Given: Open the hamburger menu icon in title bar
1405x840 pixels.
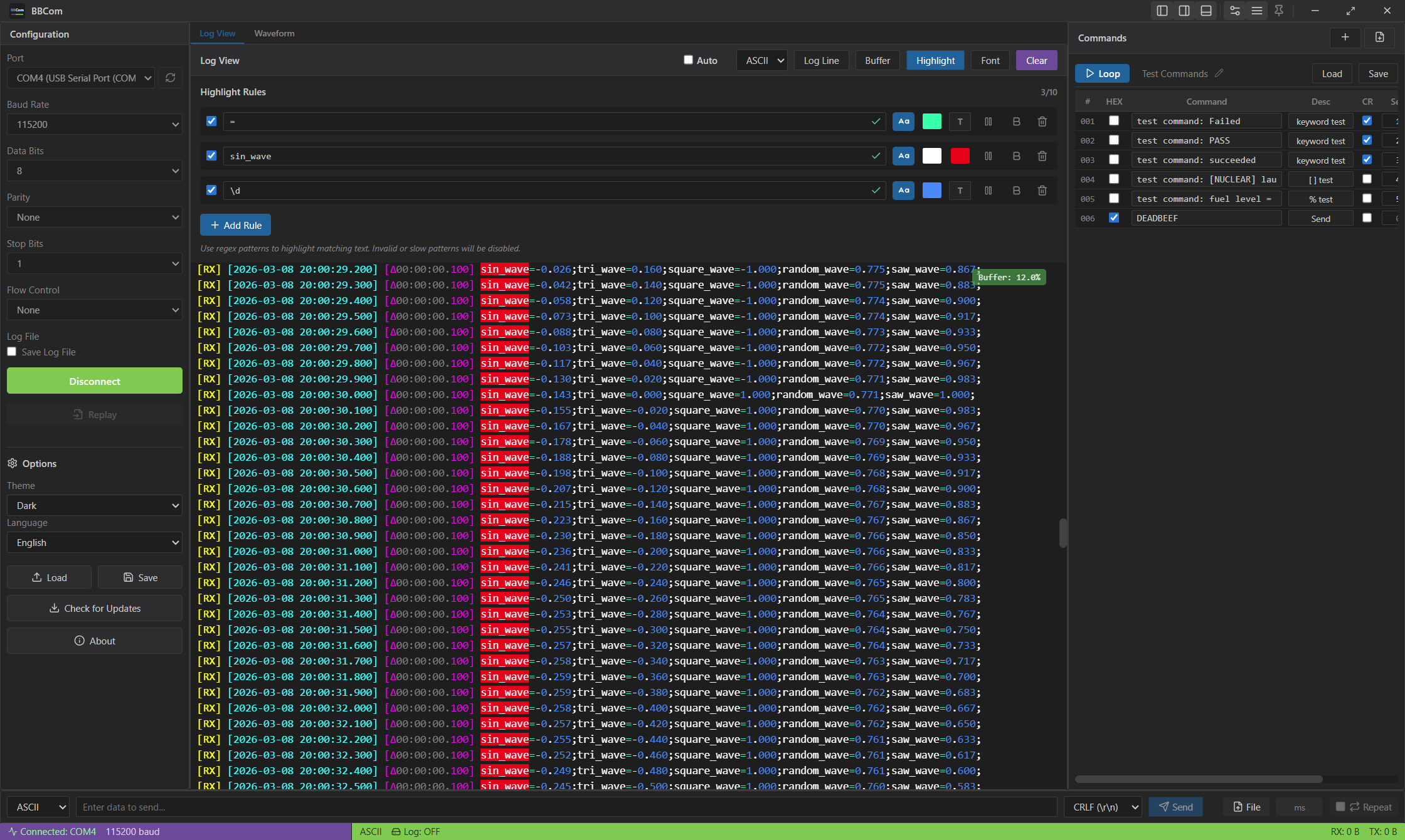Looking at the screenshot, I should pyautogui.click(x=1257, y=11).
